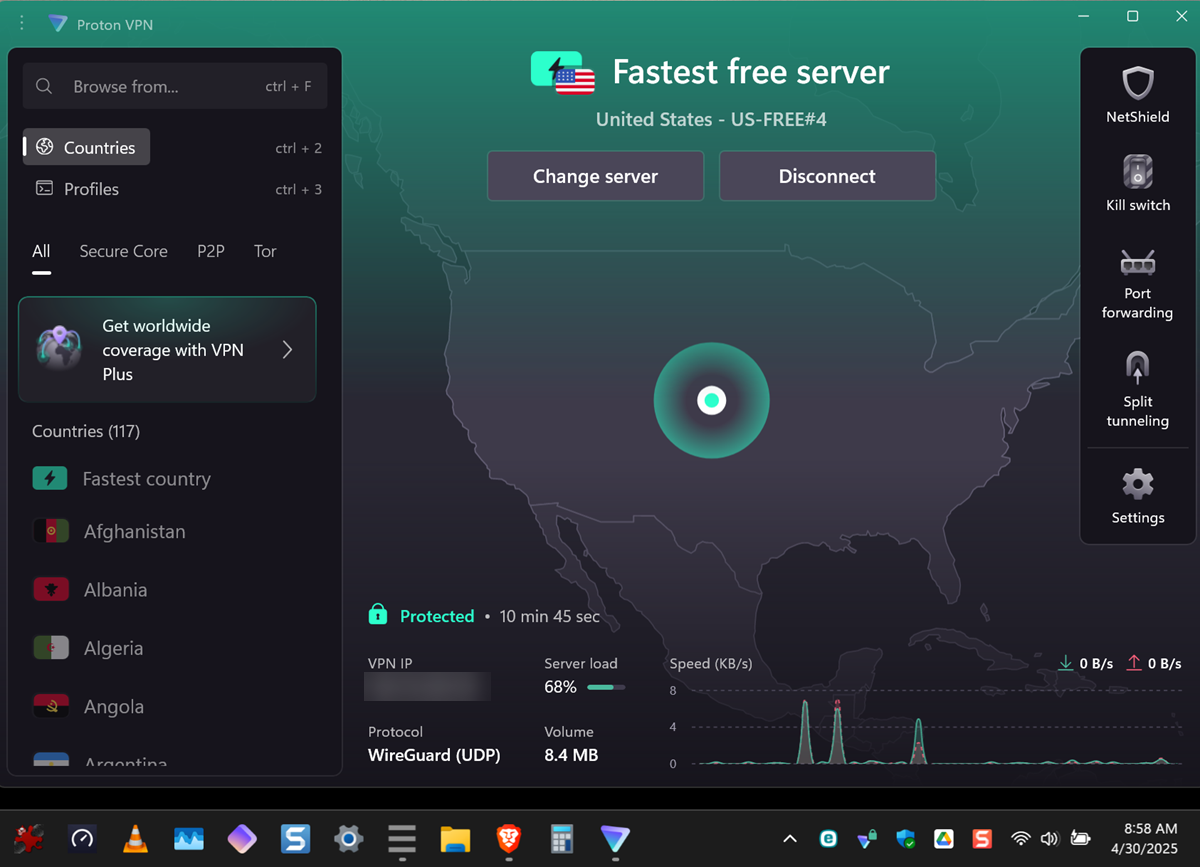Click the Change server button
1200x867 pixels.
coord(595,176)
